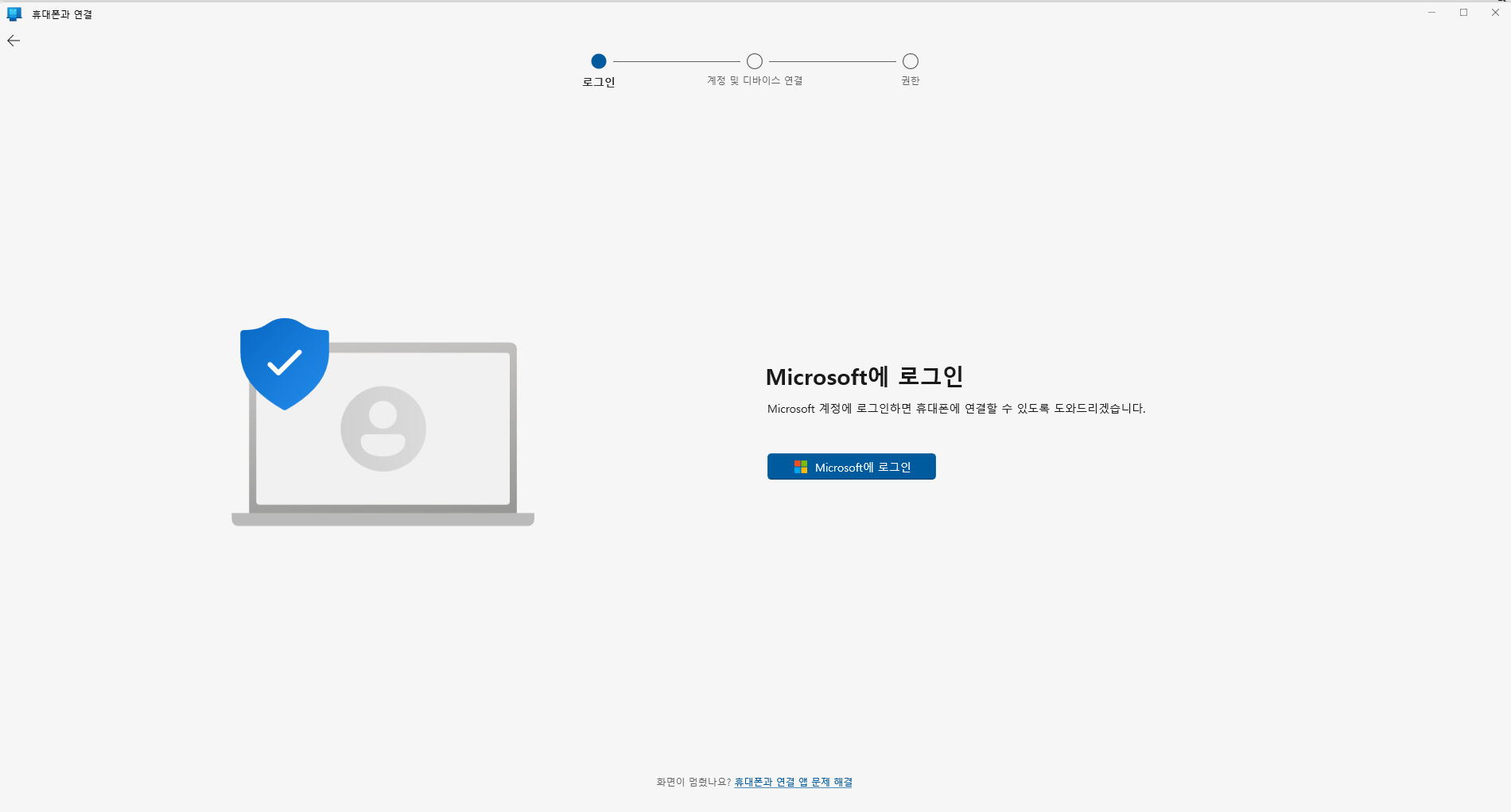
Task: Close the 휴대폰과 연결 window
Action: (1495, 13)
